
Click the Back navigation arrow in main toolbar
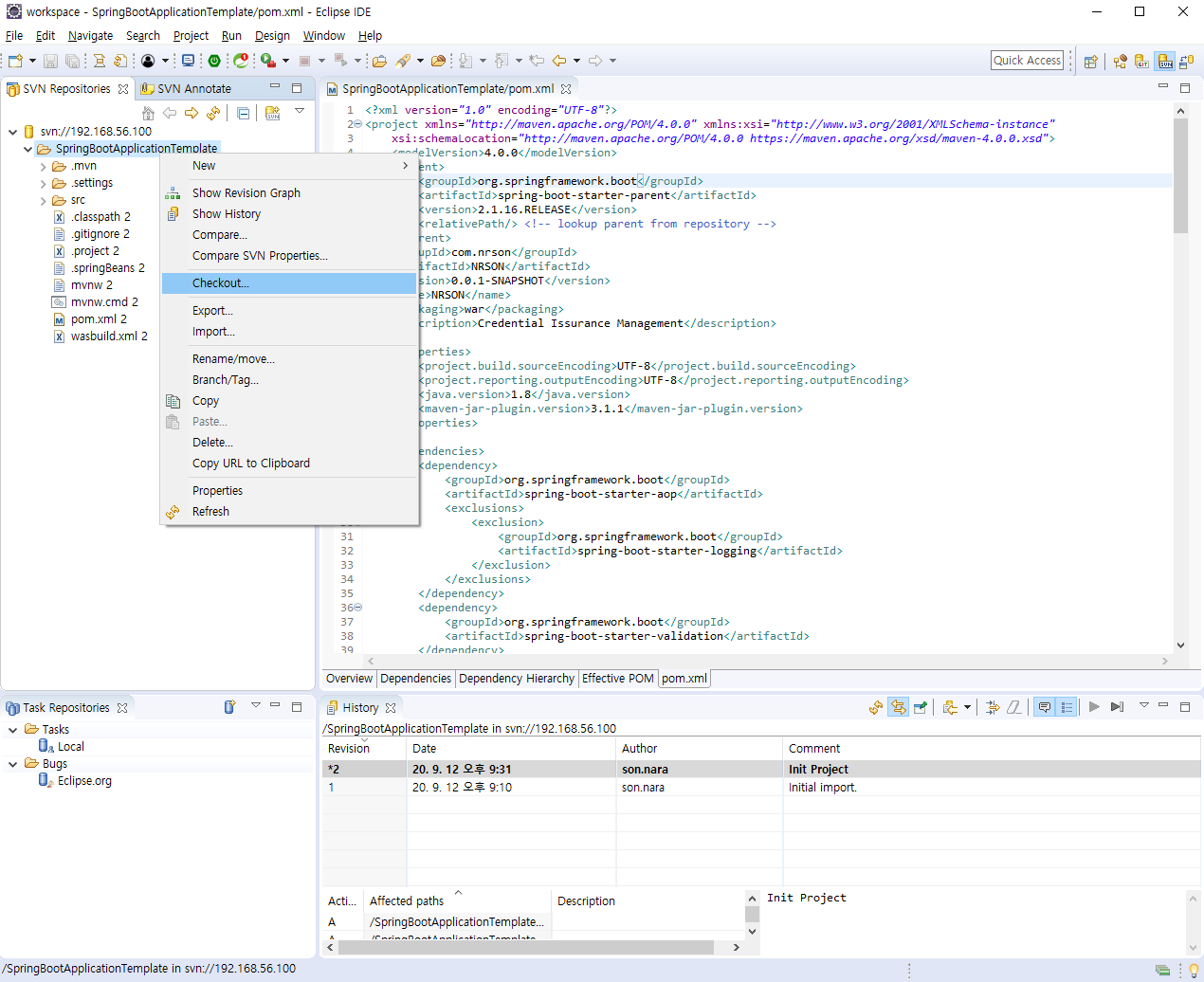(x=559, y=61)
